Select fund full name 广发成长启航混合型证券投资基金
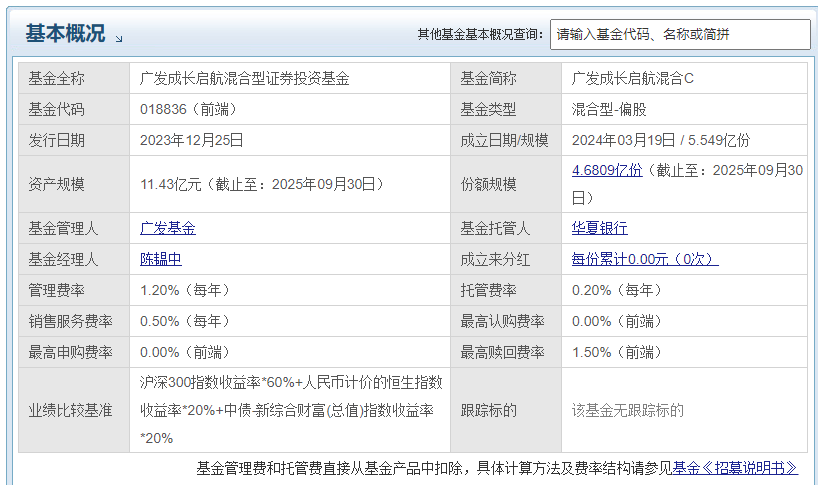Screen dimensions: 818x485 click(245, 79)
